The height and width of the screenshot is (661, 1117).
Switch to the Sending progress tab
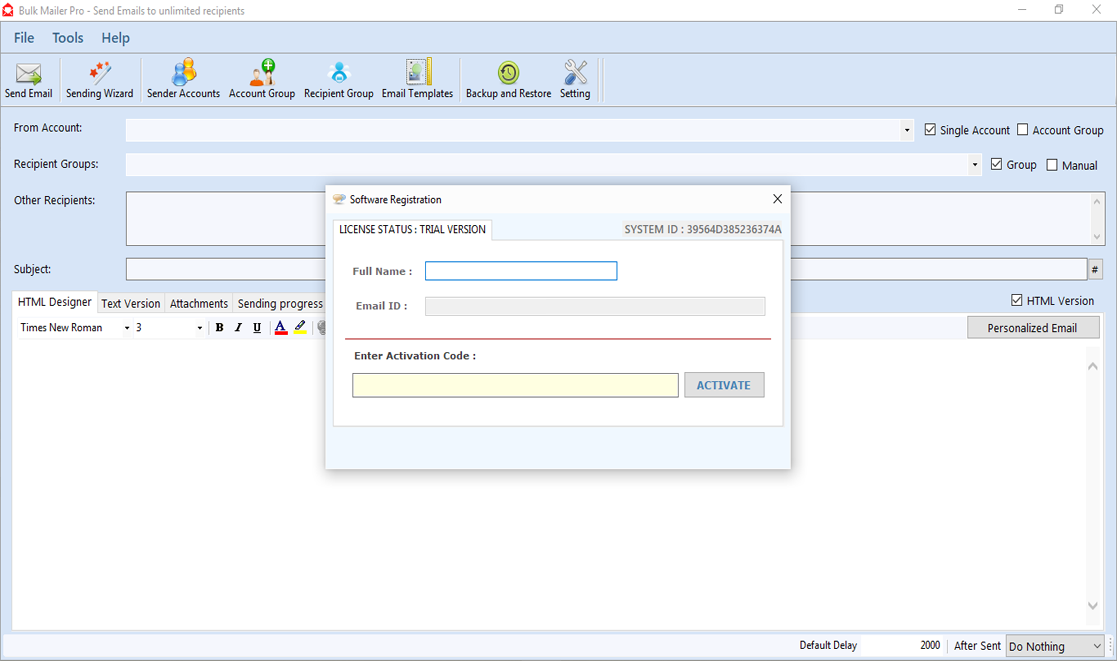point(280,303)
